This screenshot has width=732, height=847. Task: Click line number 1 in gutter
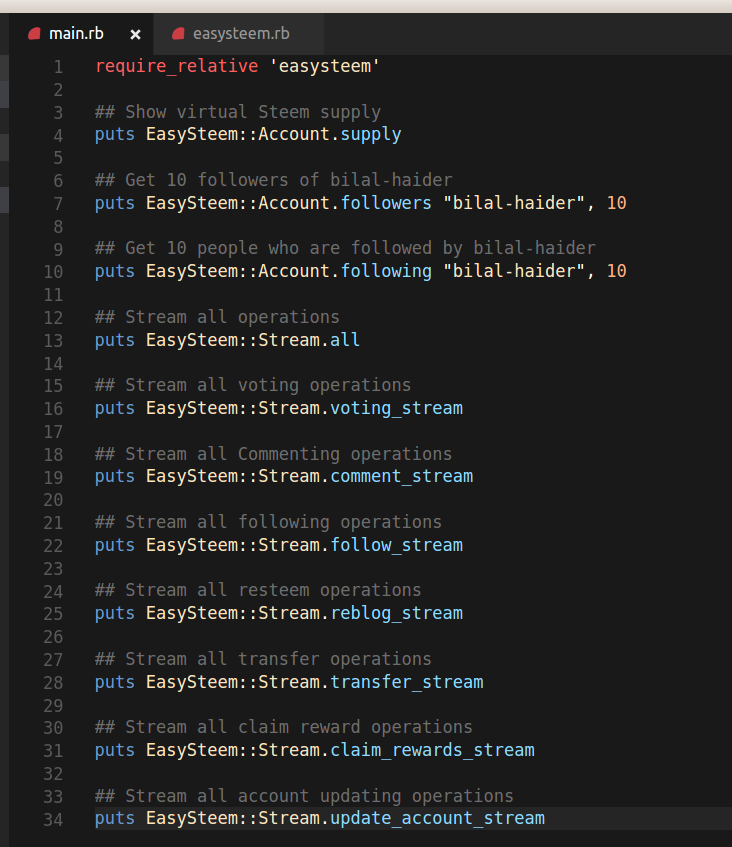click(58, 67)
